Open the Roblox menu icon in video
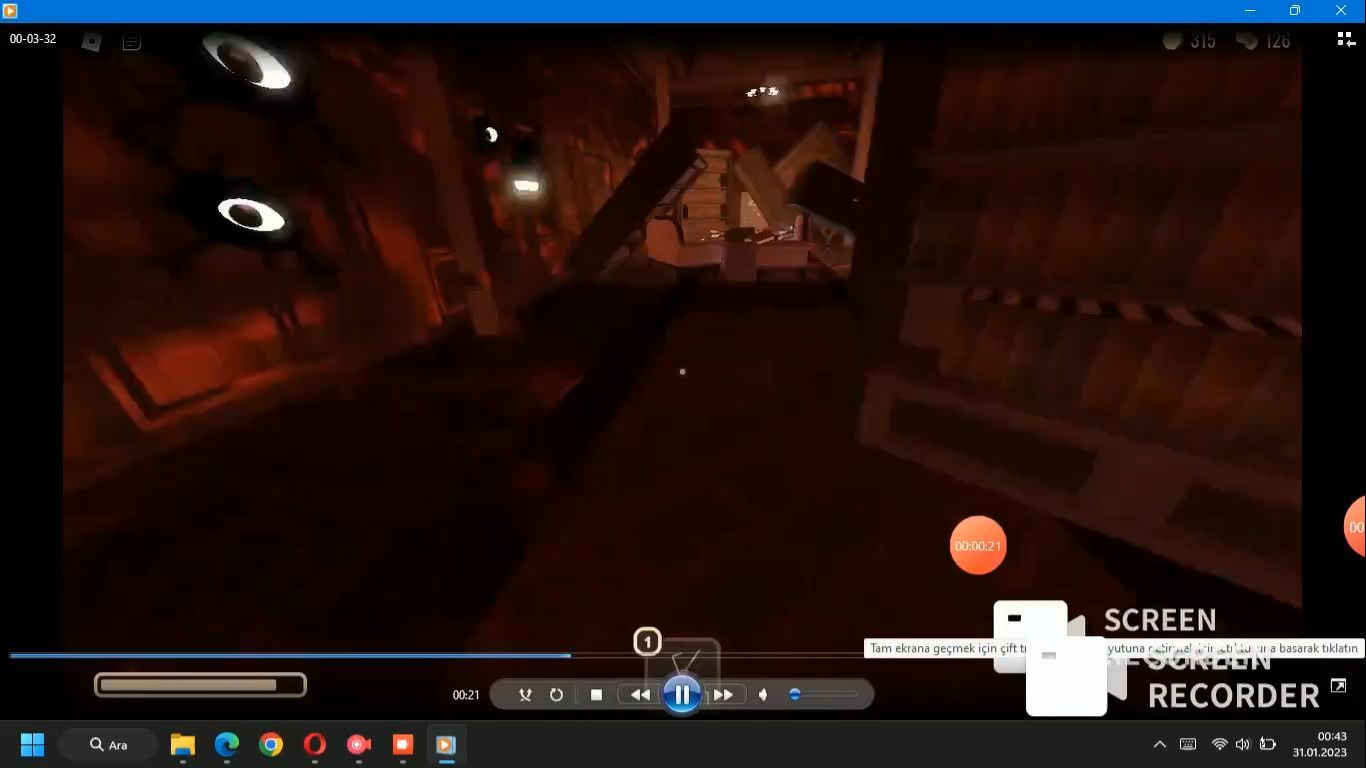The image size is (1366, 768). pos(92,42)
